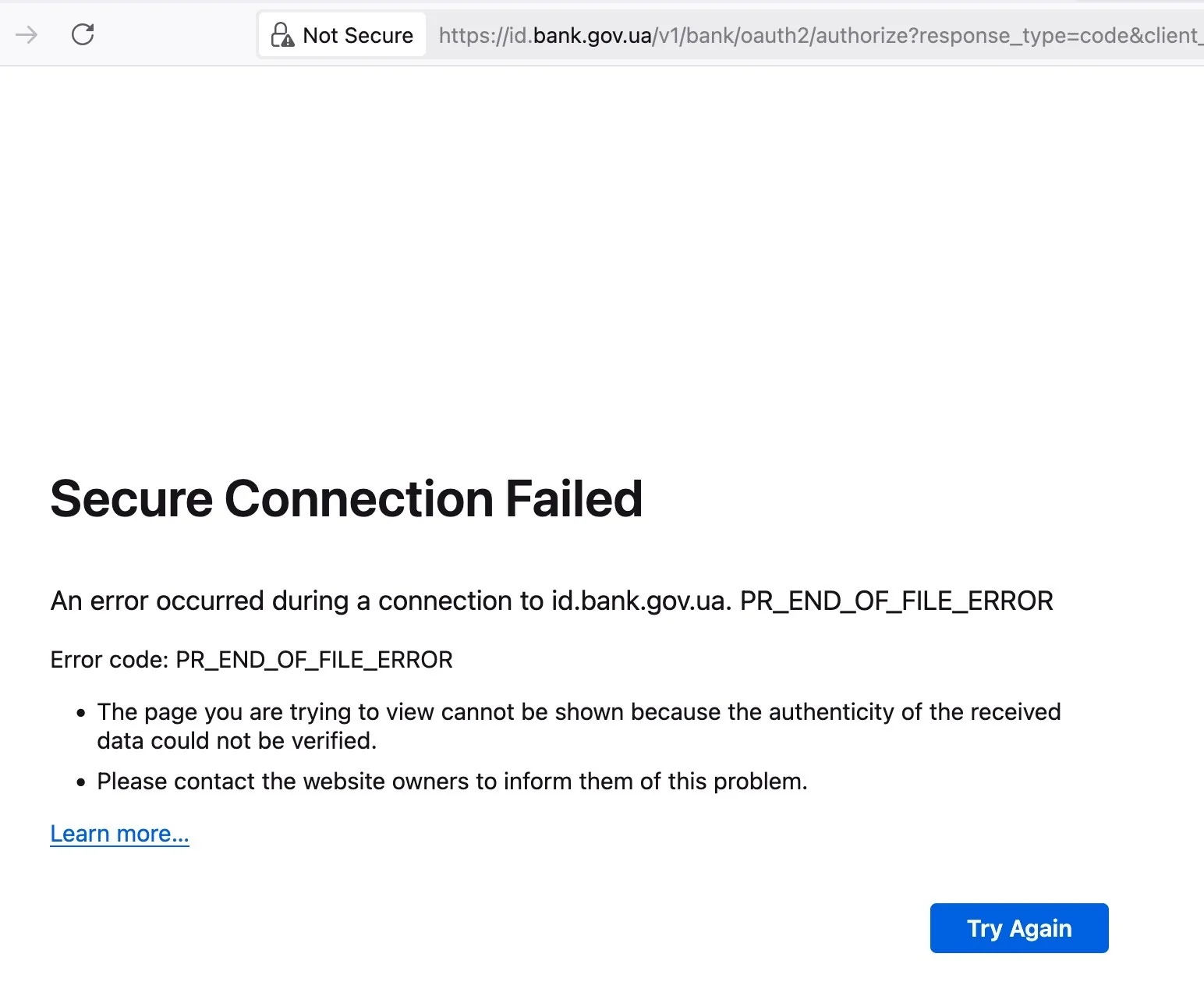Reload the page with the refresh icon
Viewport: 1204px width, 989px height.
click(83, 34)
